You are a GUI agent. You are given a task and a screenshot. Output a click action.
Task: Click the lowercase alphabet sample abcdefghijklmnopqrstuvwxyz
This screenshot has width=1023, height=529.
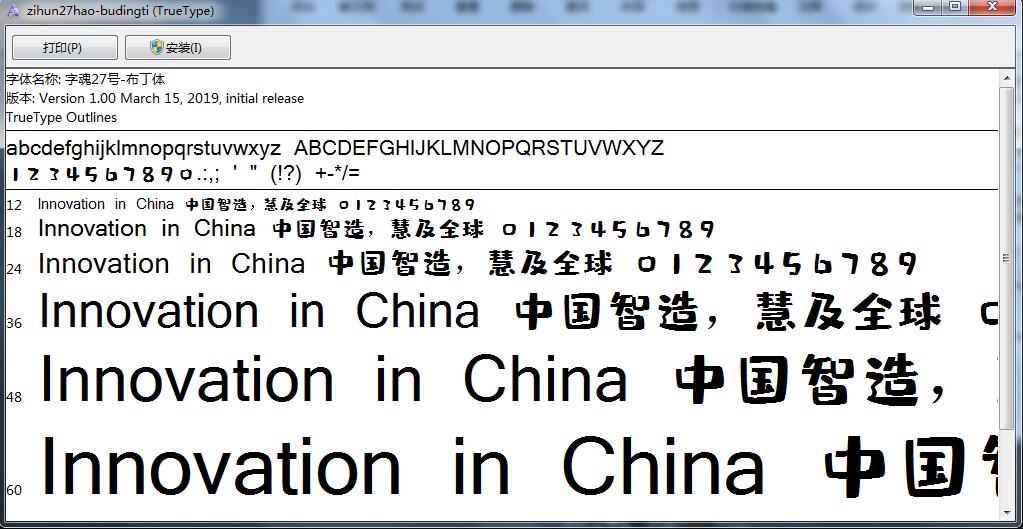(x=144, y=148)
